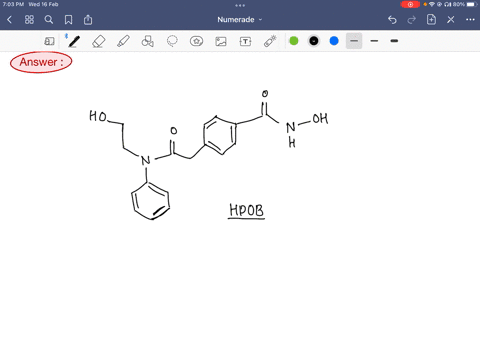
Task: Select the Image insert tool
Action: 221,41
